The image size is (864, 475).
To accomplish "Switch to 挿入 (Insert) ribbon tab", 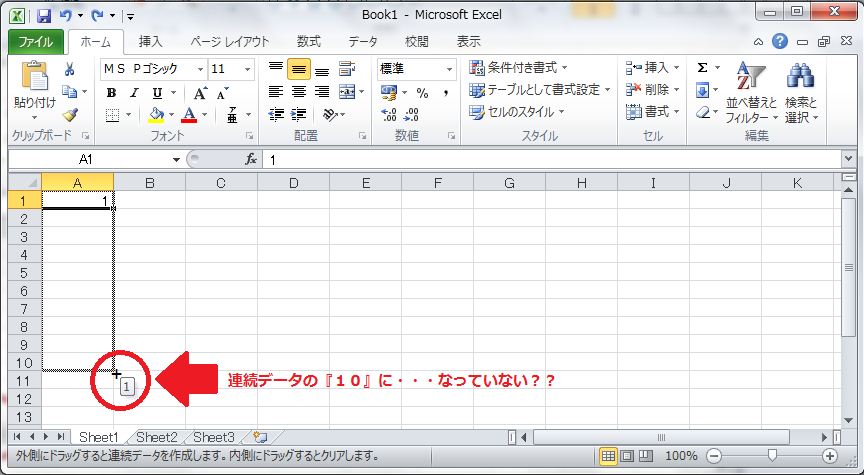I will 150,41.
